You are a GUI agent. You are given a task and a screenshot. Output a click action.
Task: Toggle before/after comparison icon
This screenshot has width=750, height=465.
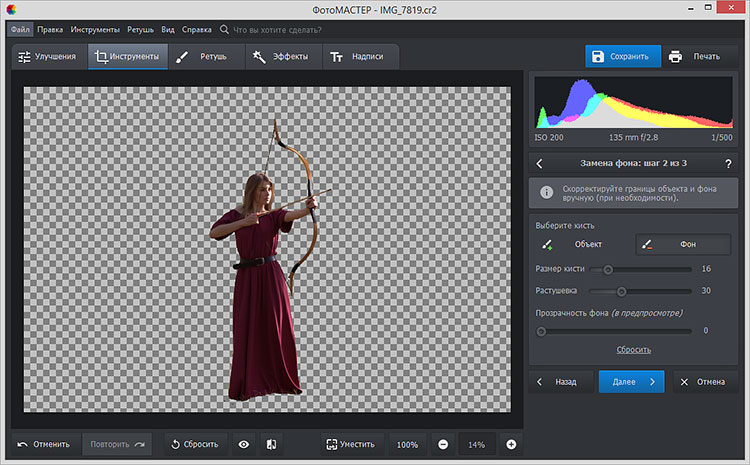pos(270,444)
